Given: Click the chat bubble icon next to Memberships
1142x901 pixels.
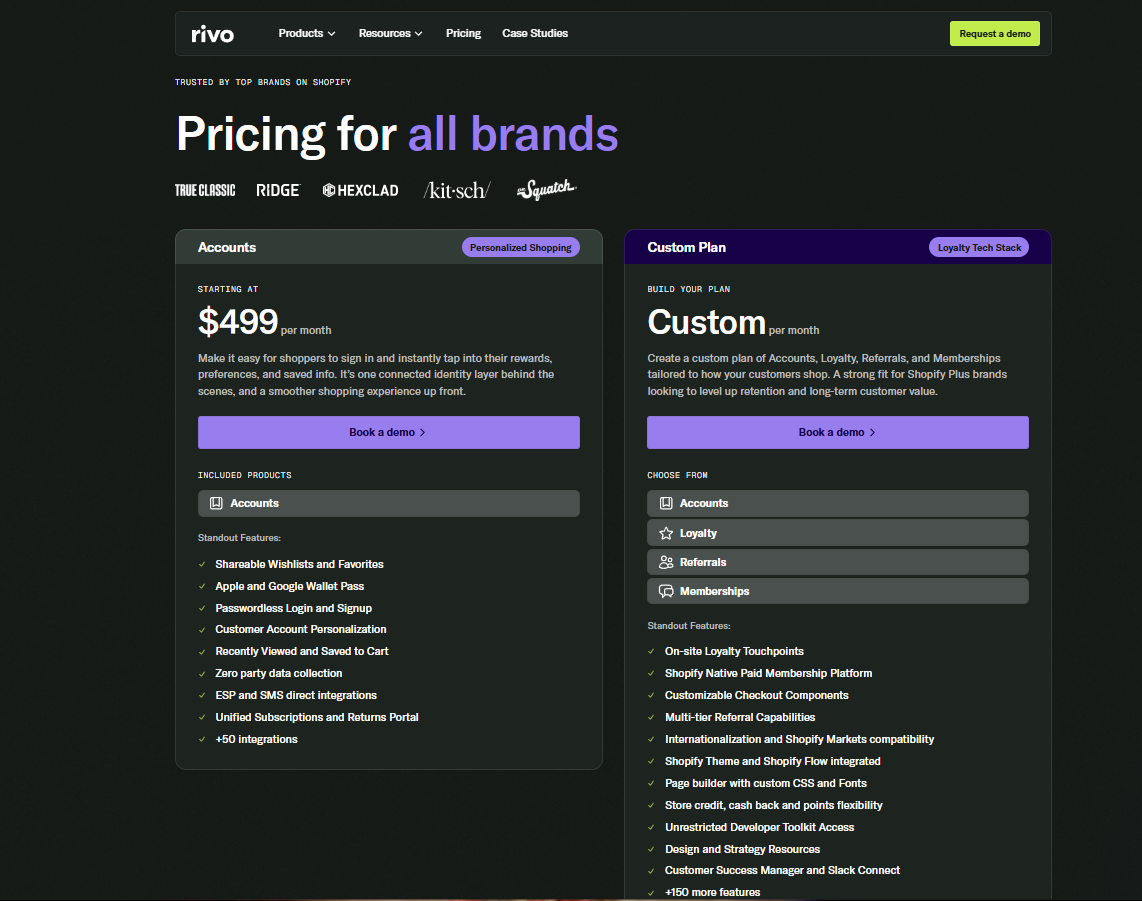Looking at the screenshot, I should pos(666,591).
